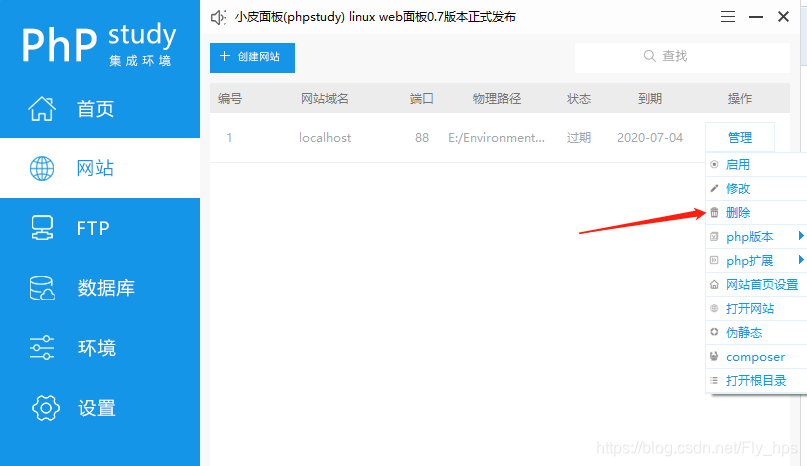Click the search magnifier icon
The width and height of the screenshot is (807, 466).
click(x=650, y=56)
